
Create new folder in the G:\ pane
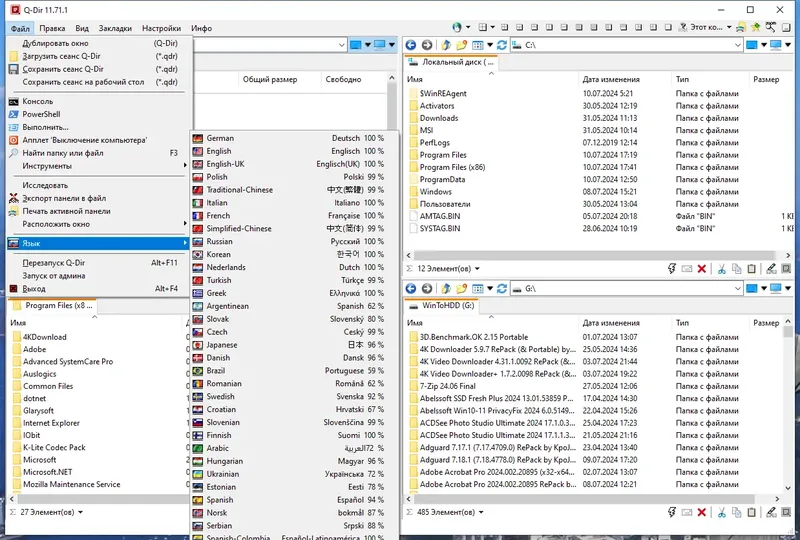(462, 288)
